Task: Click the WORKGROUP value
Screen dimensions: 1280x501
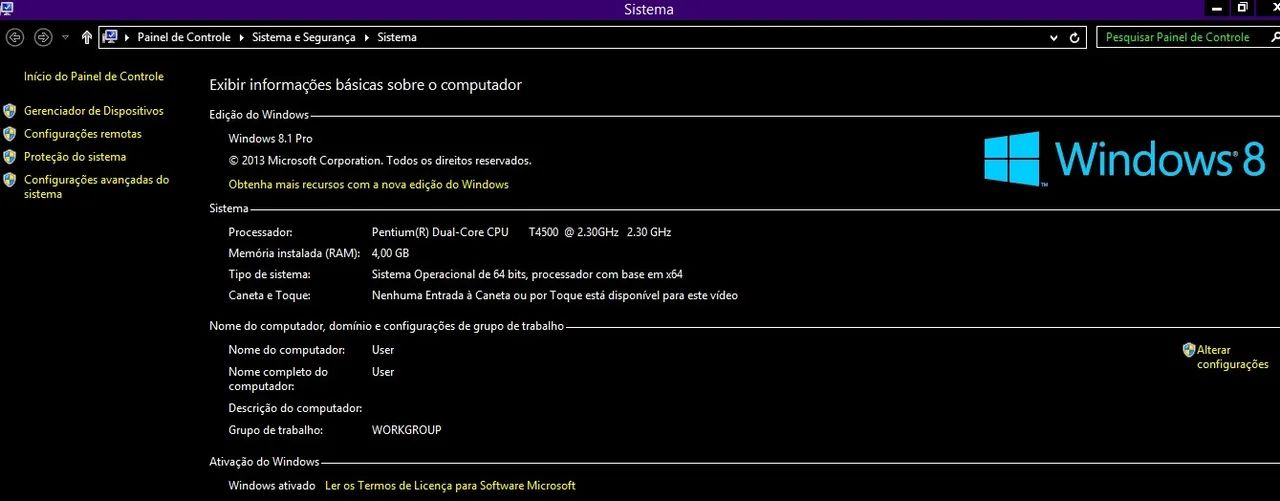Action: pos(407,430)
